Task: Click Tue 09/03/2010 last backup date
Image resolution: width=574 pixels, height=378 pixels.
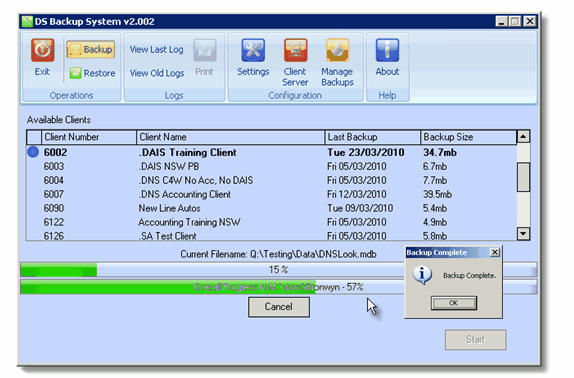Action: click(360, 208)
